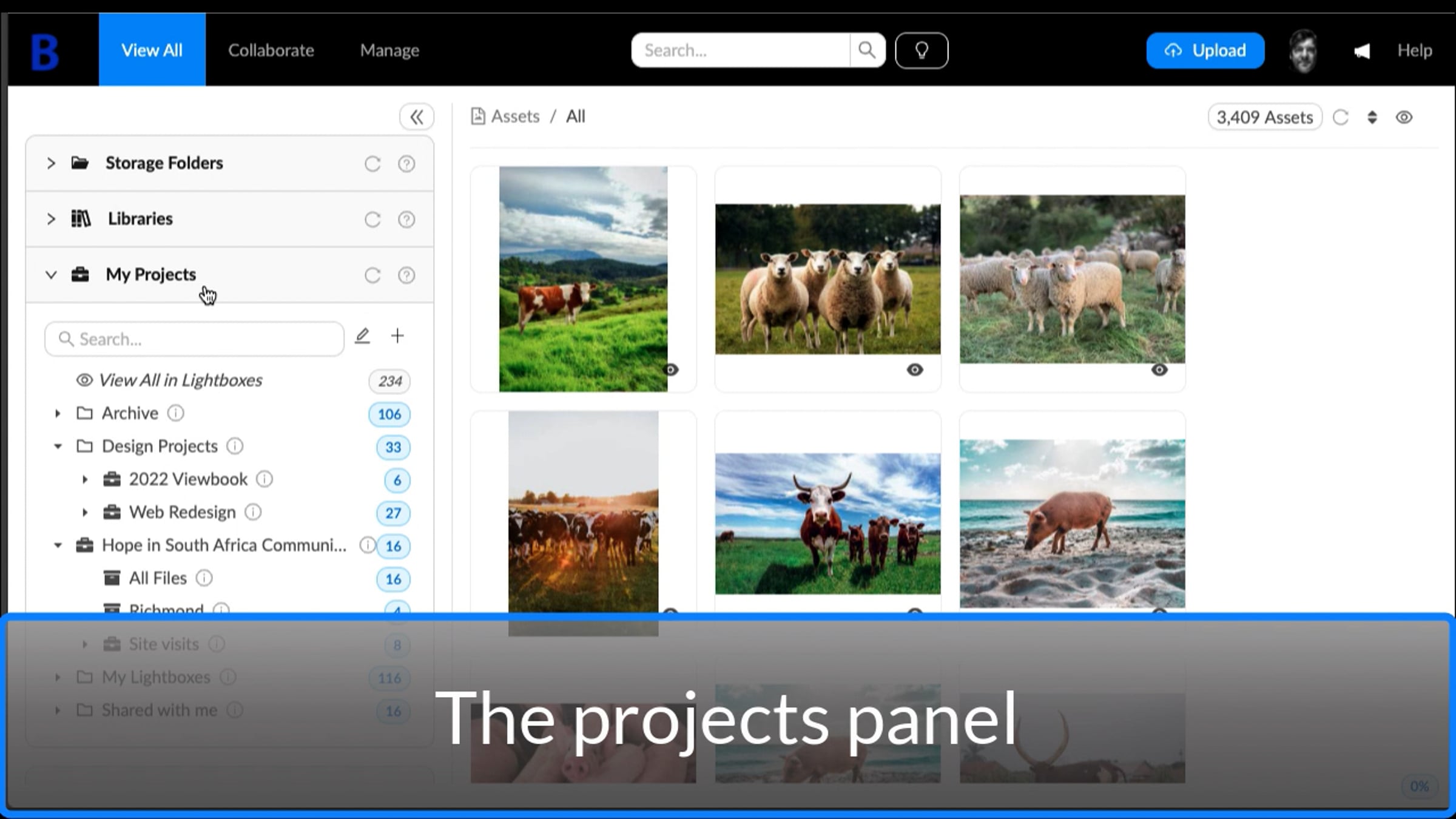Click the search magnifier button in top bar
The width and height of the screenshot is (1456, 819).
pyautogui.click(x=867, y=50)
